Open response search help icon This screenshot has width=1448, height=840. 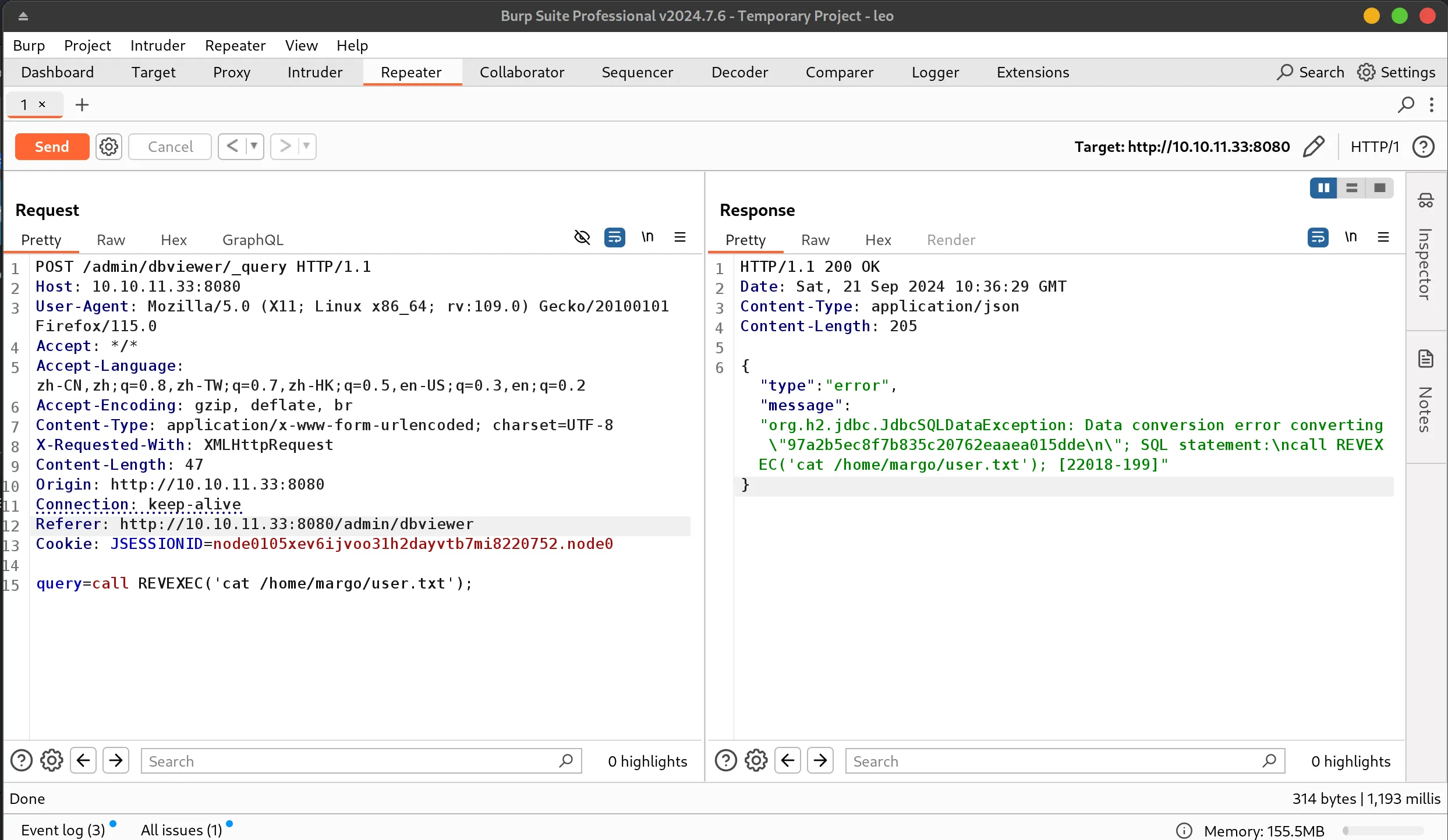[726, 760]
